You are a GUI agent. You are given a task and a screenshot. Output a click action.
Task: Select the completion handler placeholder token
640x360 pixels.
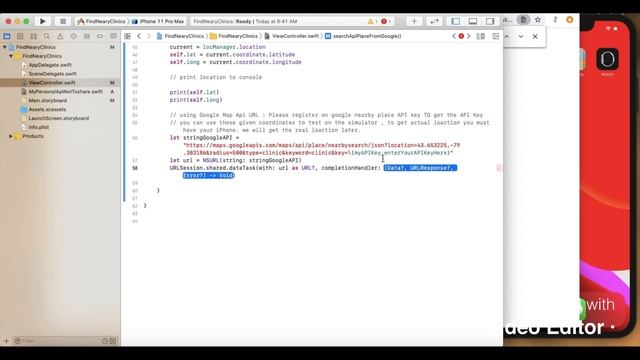(x=420, y=168)
